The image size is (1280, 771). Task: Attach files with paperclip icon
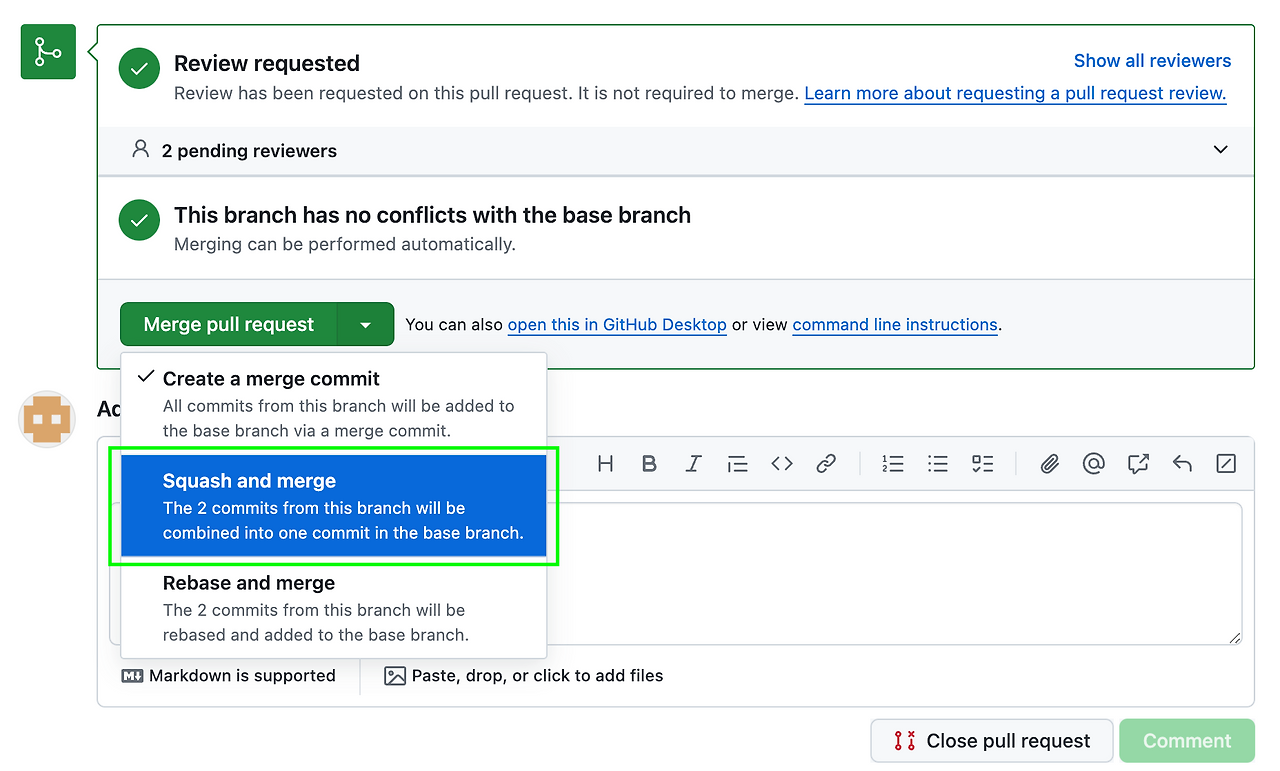pyautogui.click(x=1049, y=464)
